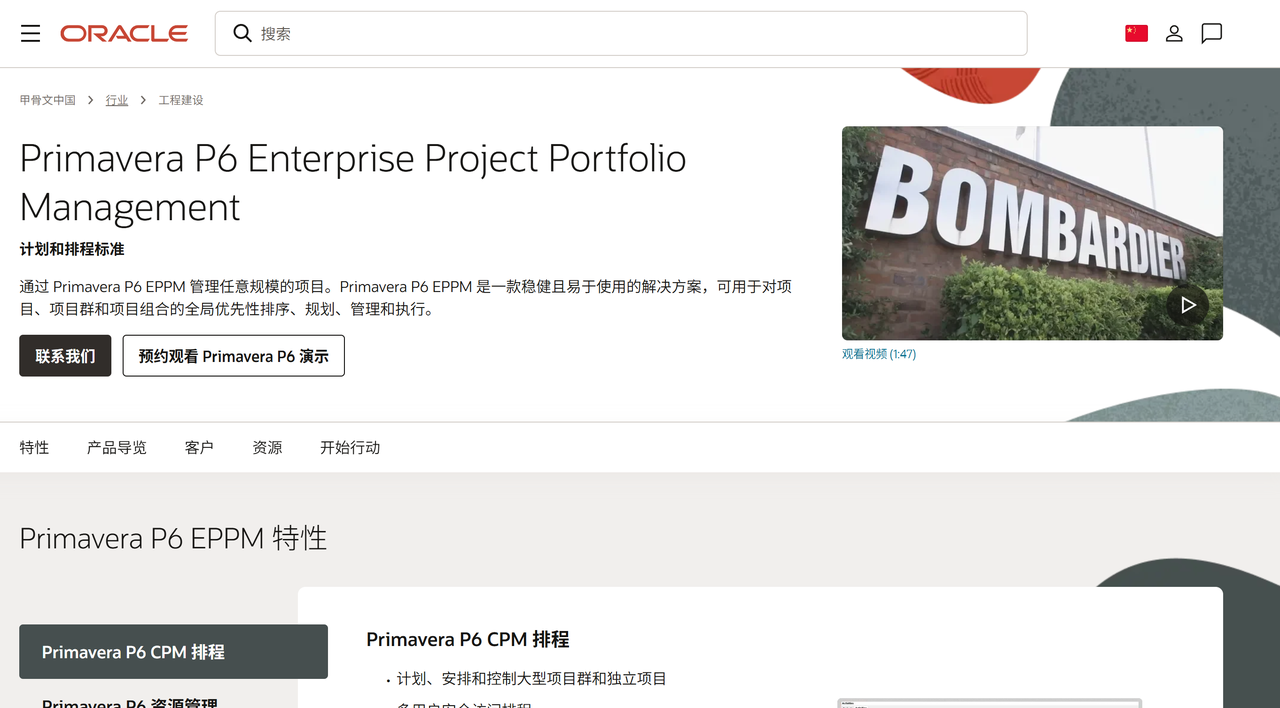Click the 计划和排程标准 subtitle text

pos(72,249)
